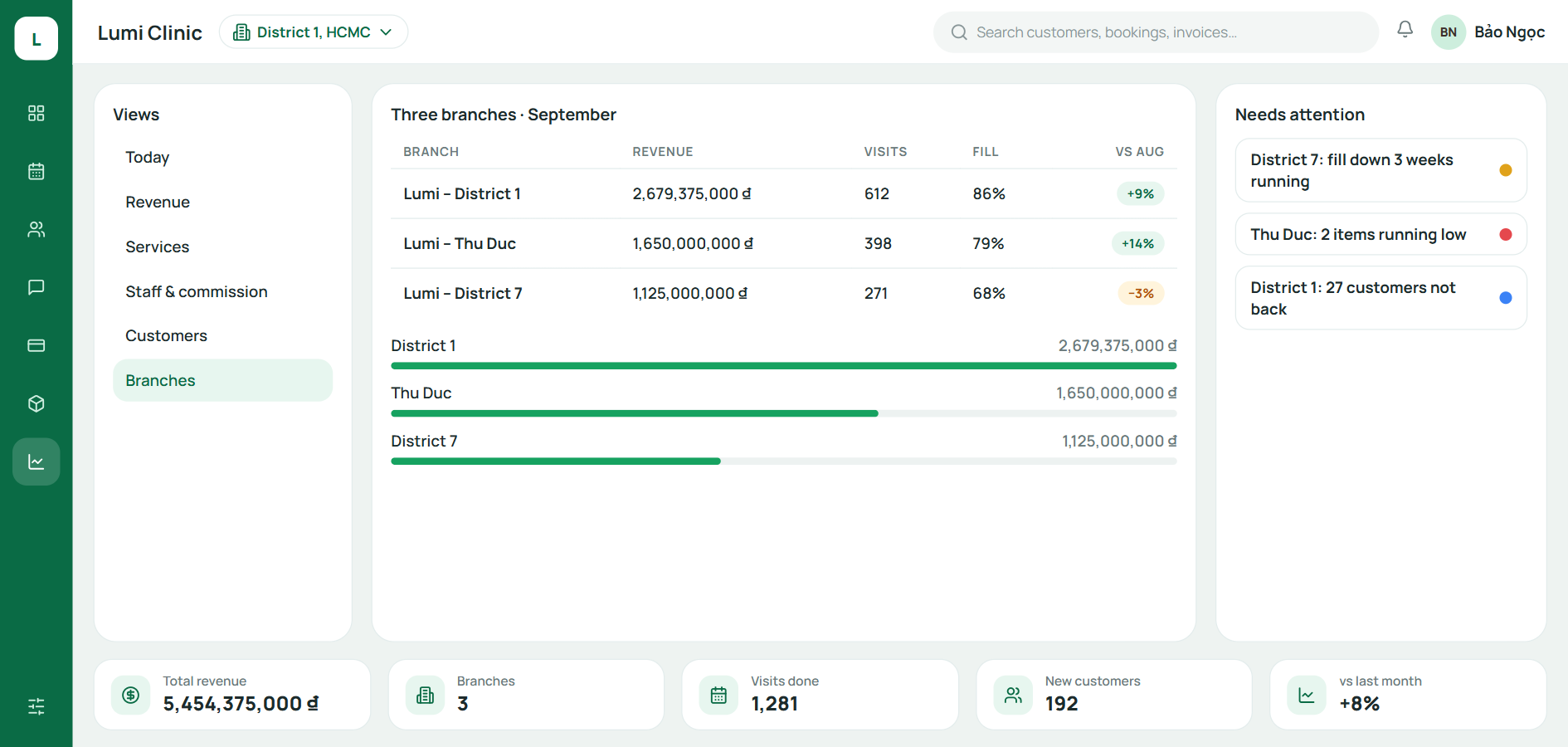The height and width of the screenshot is (747, 1568).
Task: Open the Thu Duc items running low alert
Action: [x=1381, y=235]
